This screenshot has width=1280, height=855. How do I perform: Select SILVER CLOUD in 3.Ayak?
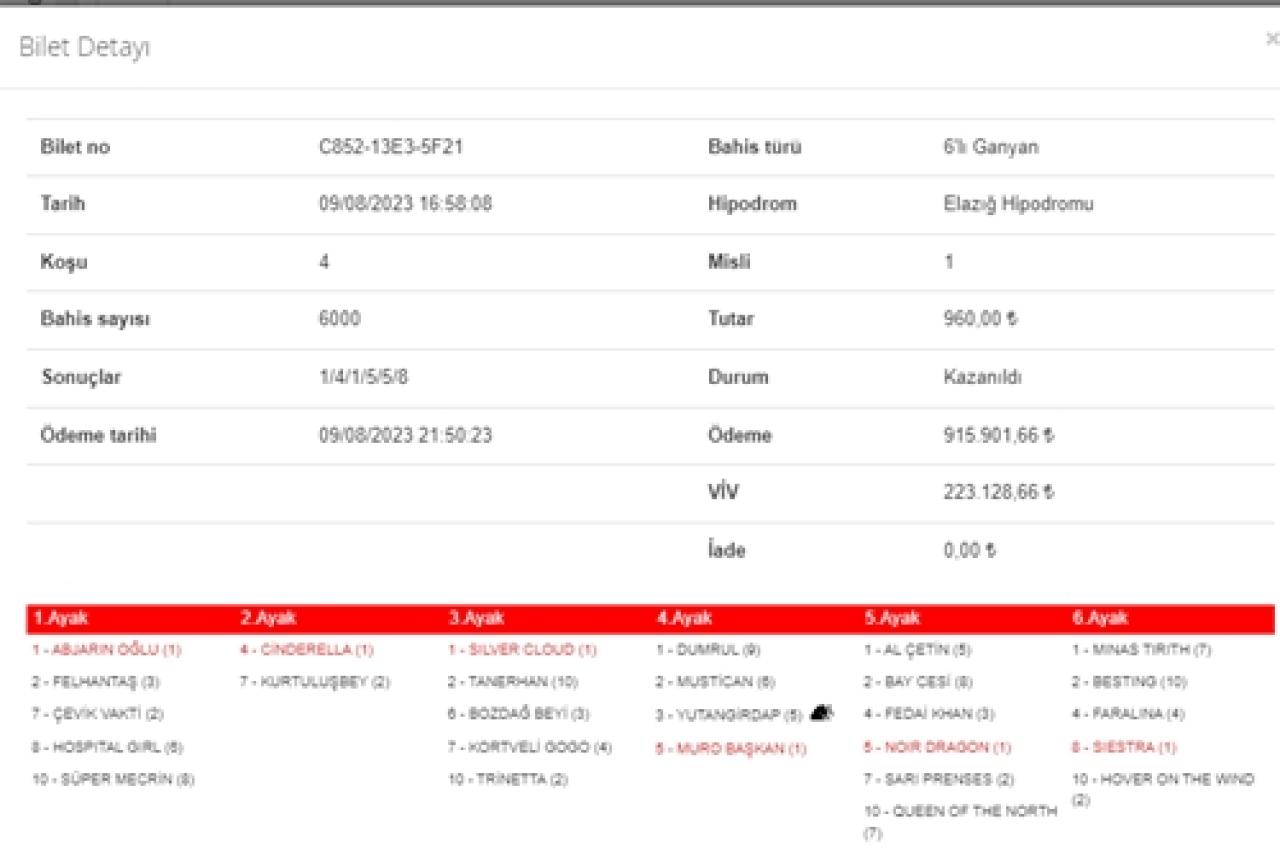click(521, 650)
